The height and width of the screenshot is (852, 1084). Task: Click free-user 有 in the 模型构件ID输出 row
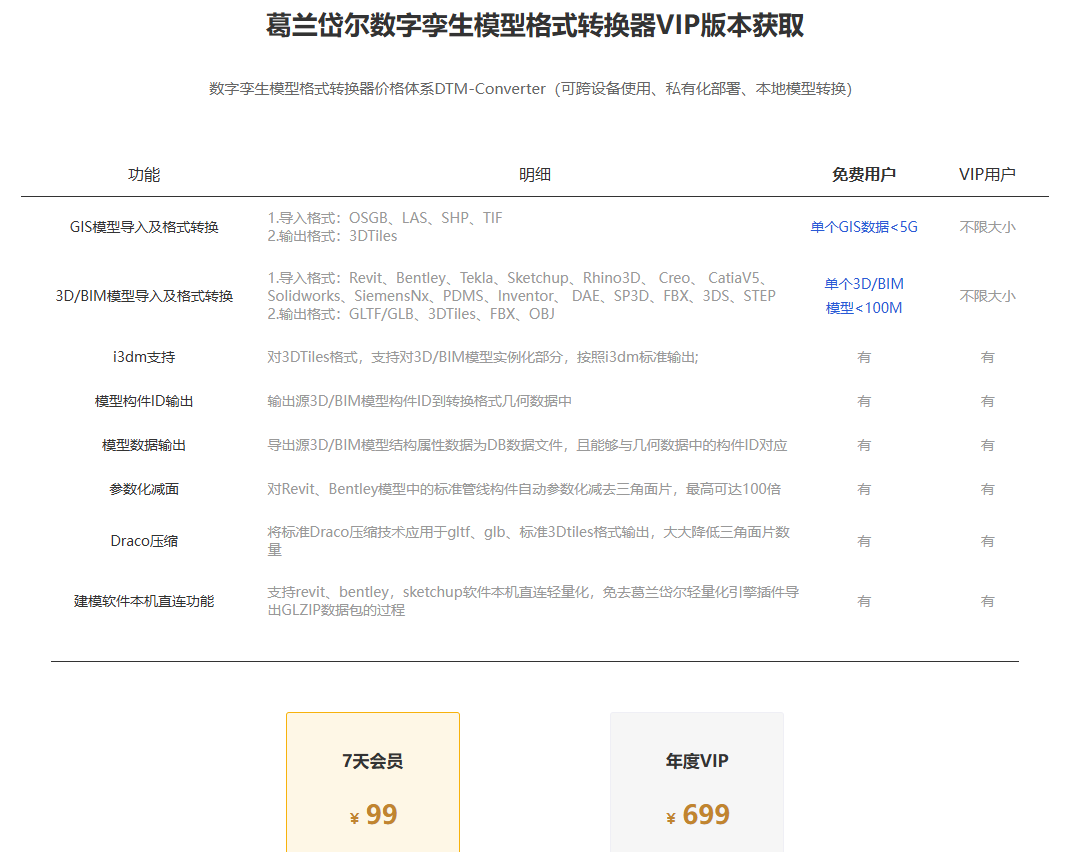tap(864, 401)
